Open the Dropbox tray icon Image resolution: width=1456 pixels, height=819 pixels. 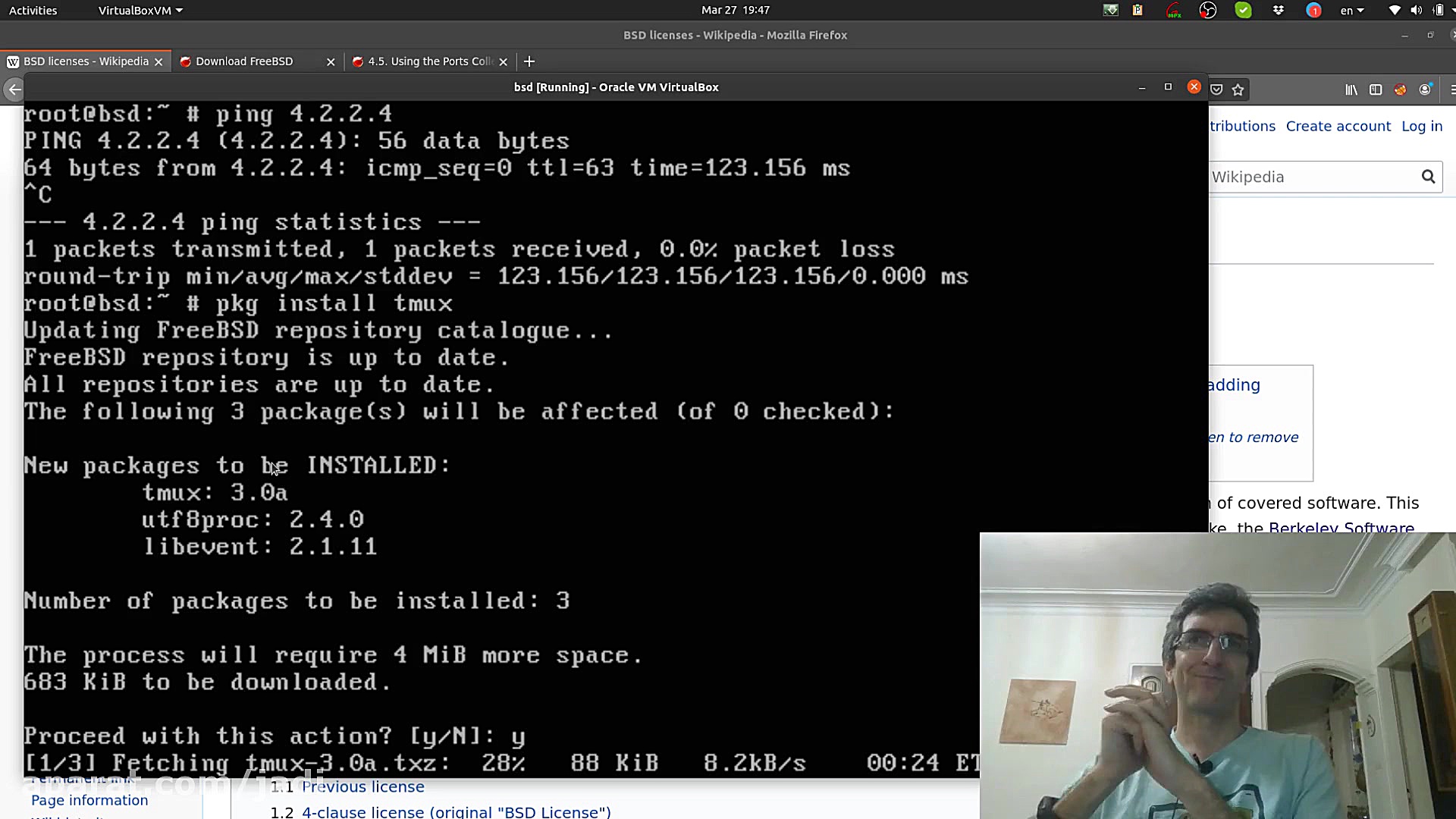pos(1279,11)
